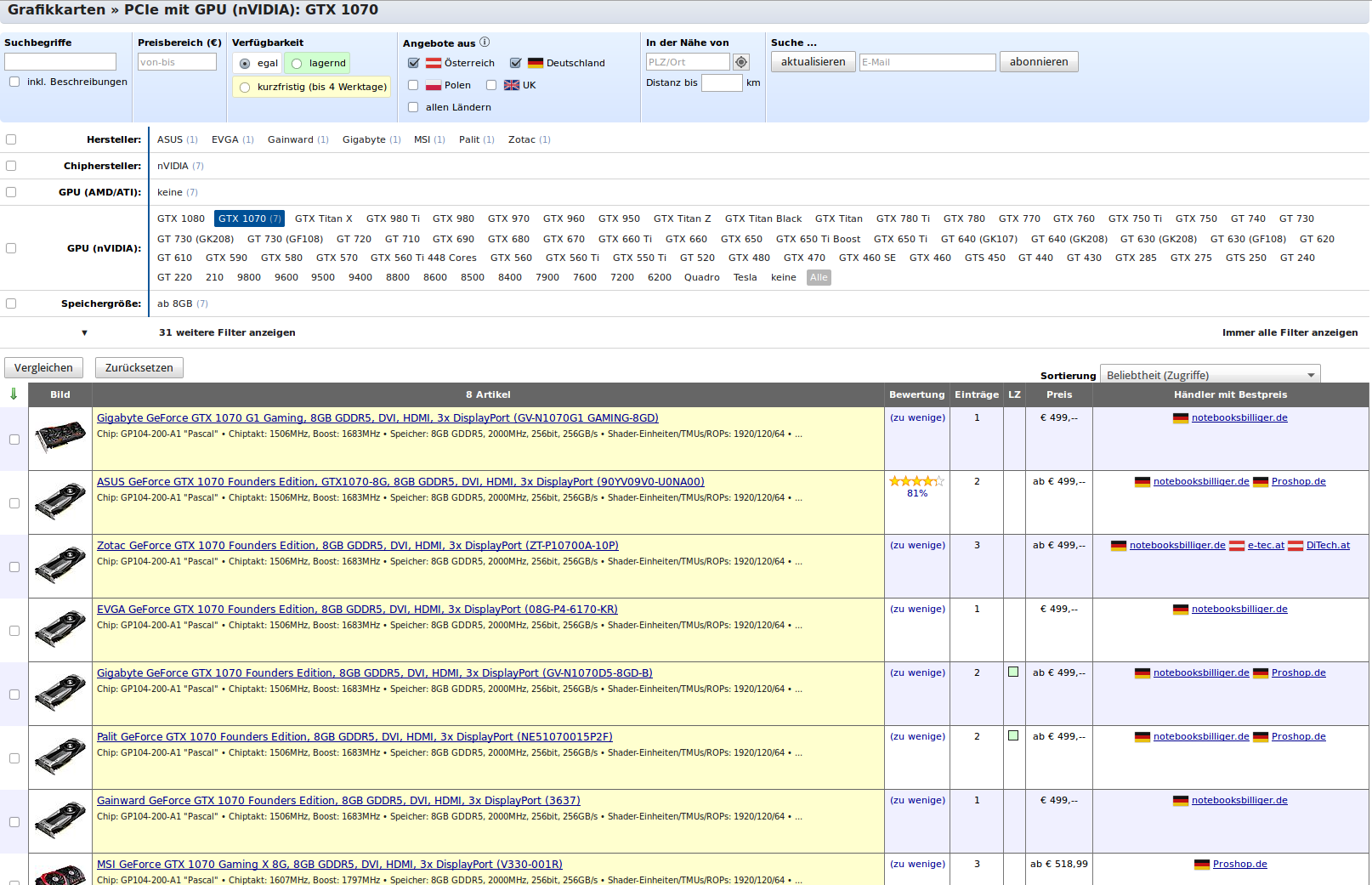Click the locate-me icon next to PLZ/Ort
This screenshot has height=885, width=1372.
click(741, 62)
